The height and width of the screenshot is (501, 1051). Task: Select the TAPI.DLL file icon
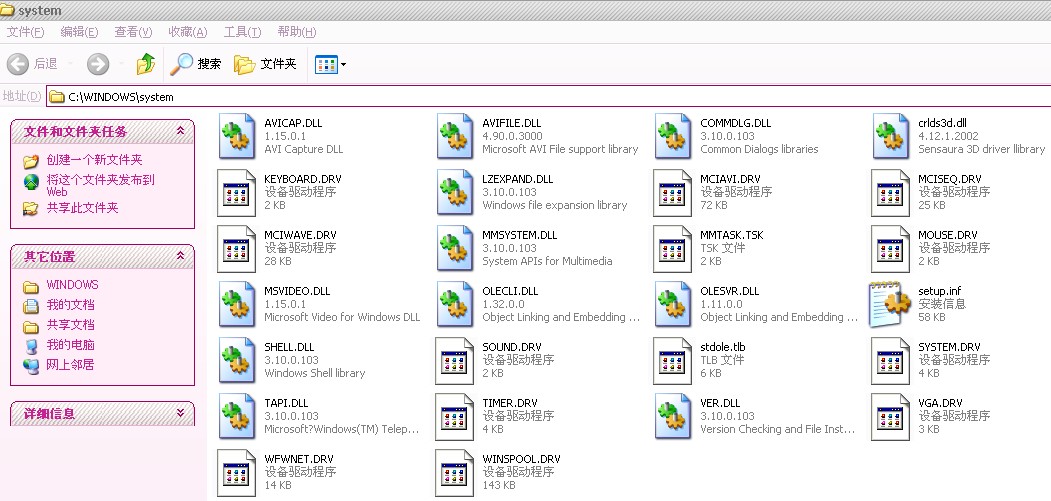click(237, 416)
